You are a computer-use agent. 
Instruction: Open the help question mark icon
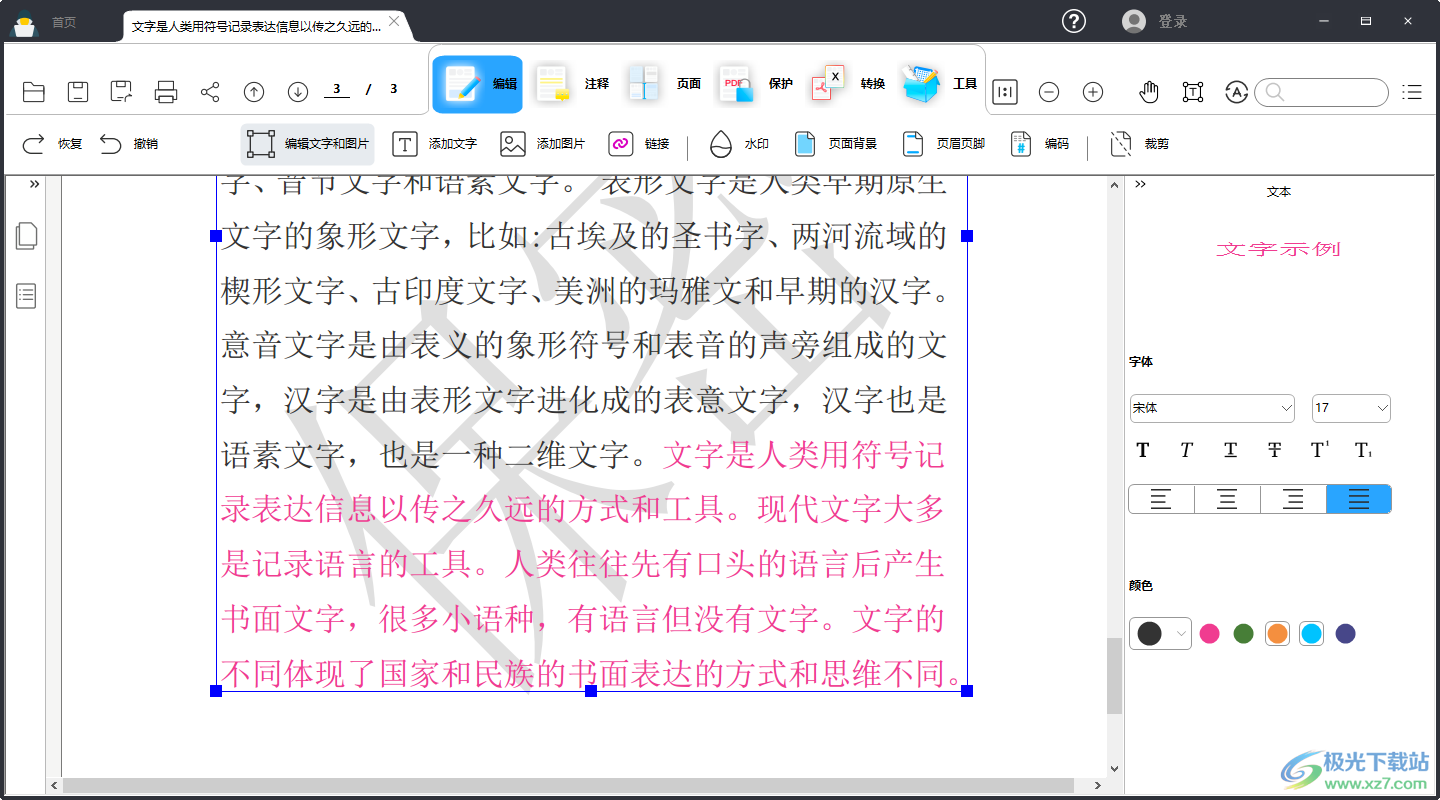pos(1074,21)
